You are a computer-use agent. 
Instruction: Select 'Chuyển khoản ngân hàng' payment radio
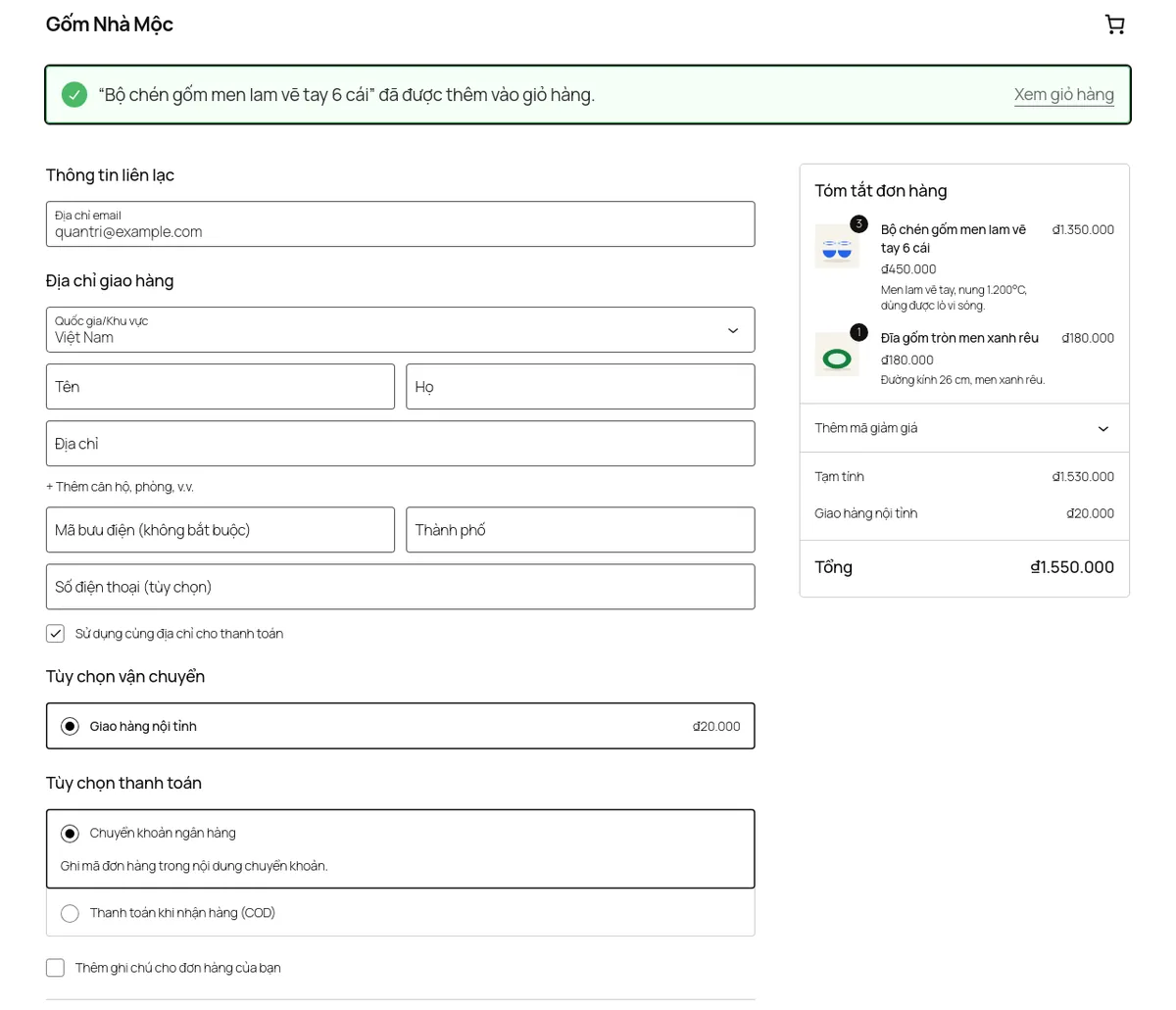click(70, 833)
